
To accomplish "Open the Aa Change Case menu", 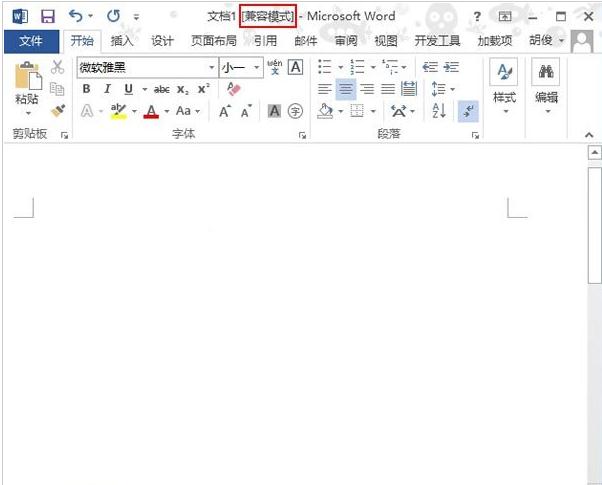I will (188, 111).
